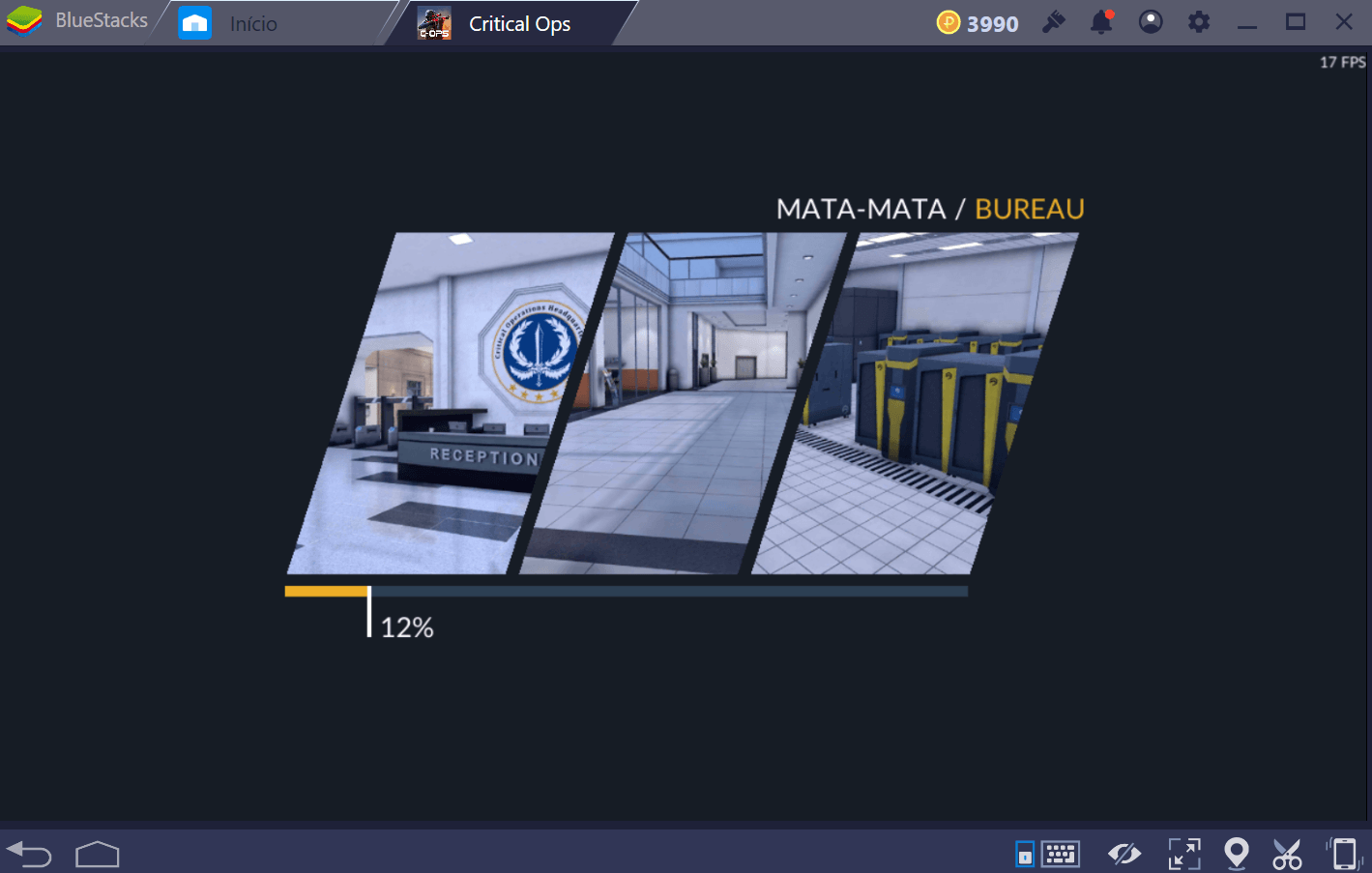Click the 3990 points value

993,23
